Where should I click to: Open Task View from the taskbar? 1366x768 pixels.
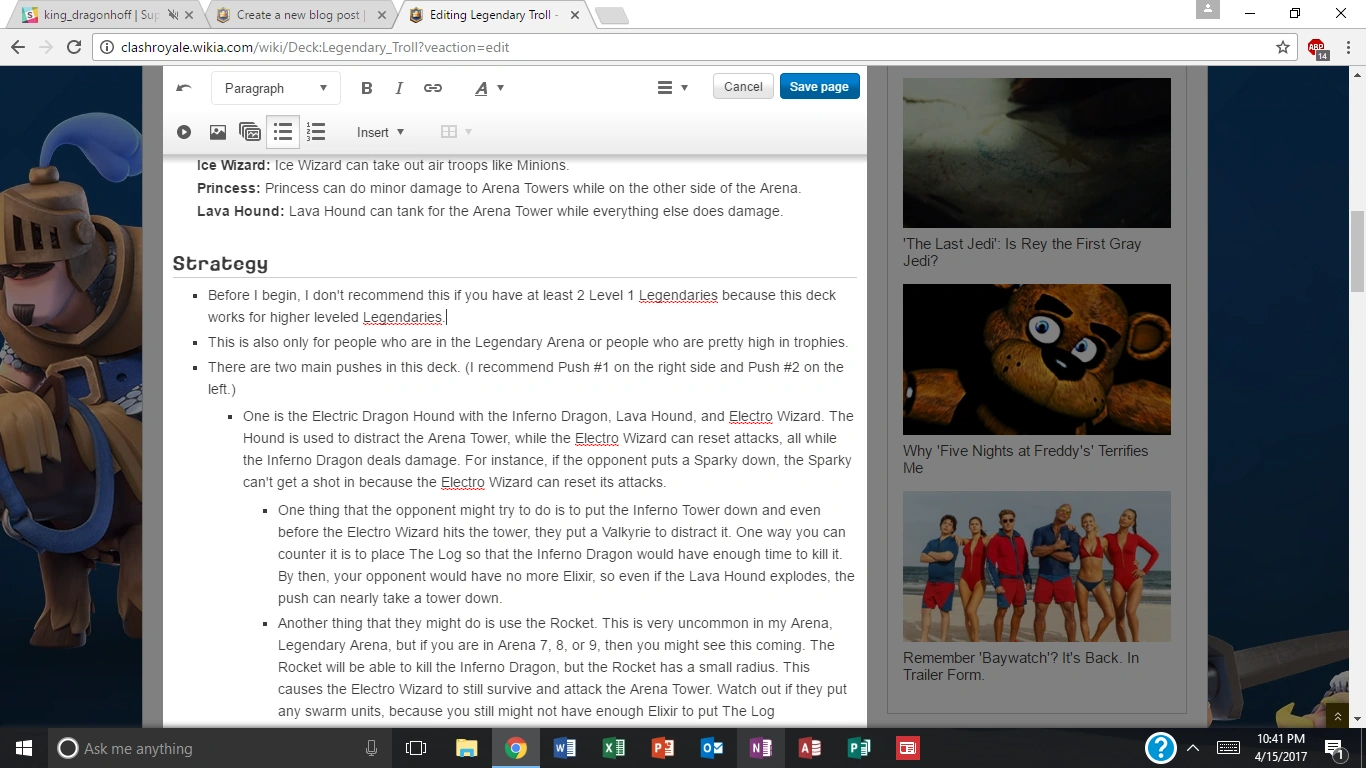coord(416,748)
